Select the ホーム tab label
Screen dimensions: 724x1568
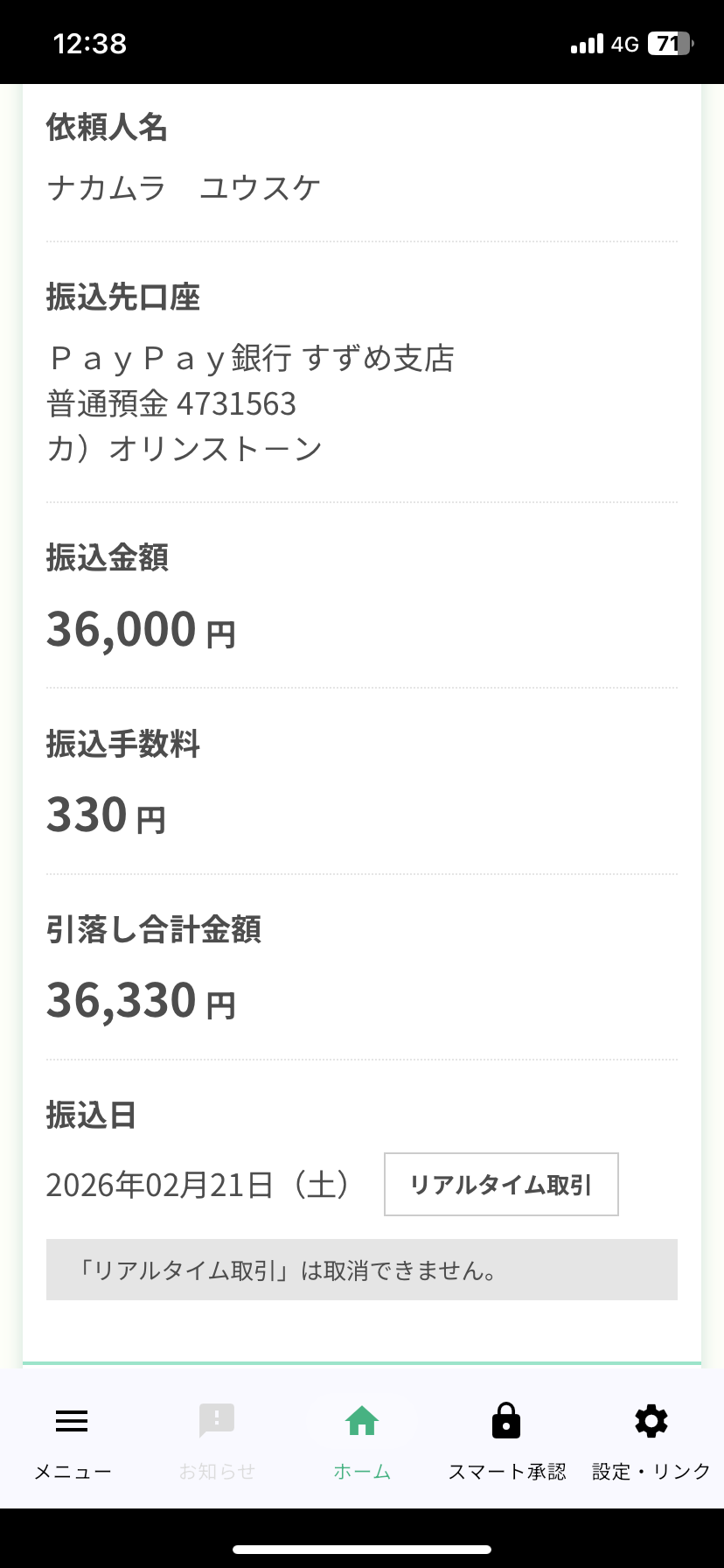362,1472
